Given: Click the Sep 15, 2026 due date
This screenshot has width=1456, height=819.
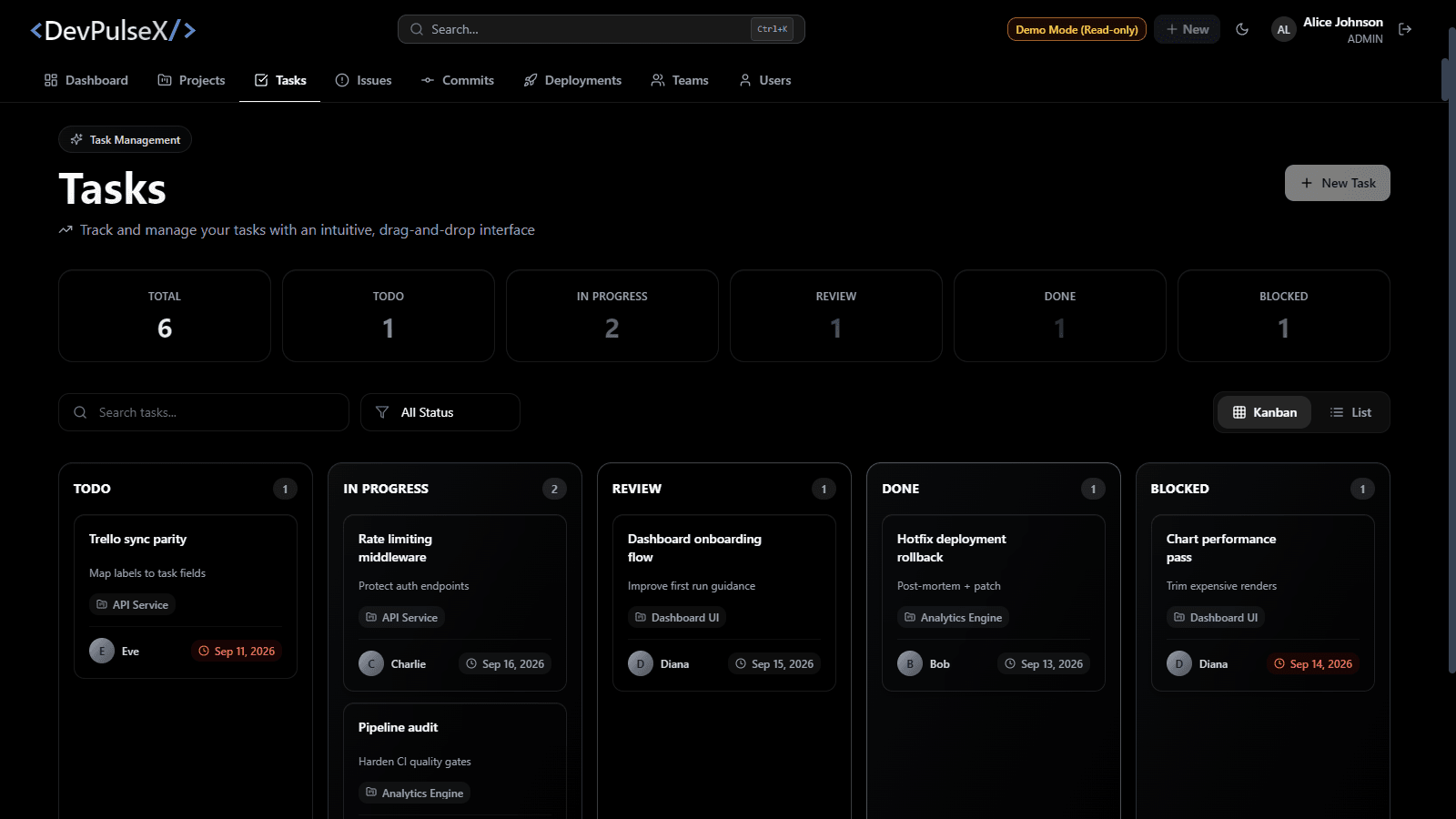Looking at the screenshot, I should coord(774,663).
